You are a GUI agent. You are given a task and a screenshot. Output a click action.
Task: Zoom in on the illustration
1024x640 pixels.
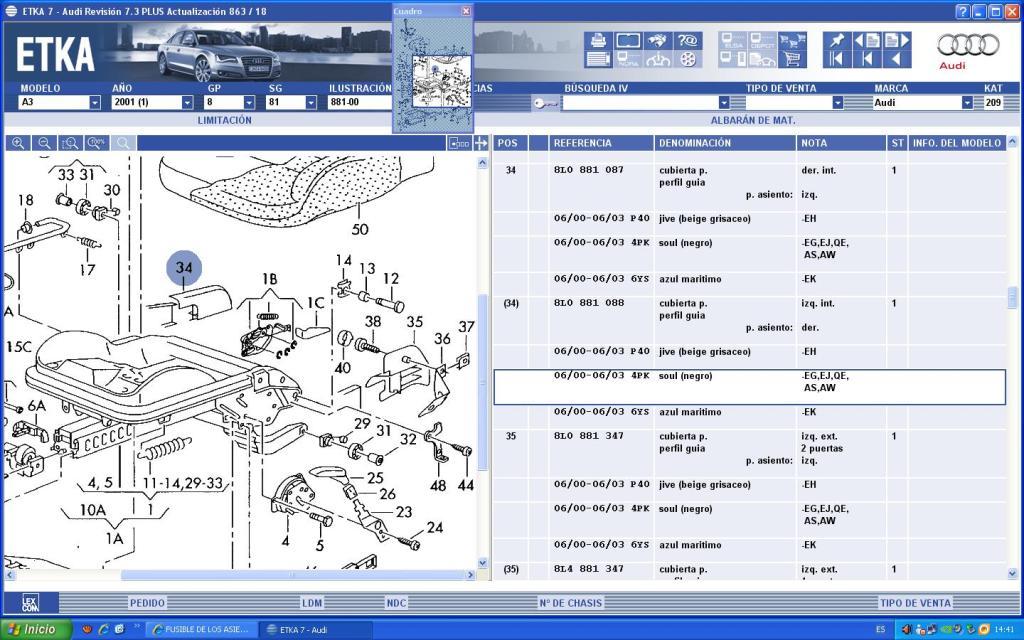pyautogui.click(x=18, y=143)
